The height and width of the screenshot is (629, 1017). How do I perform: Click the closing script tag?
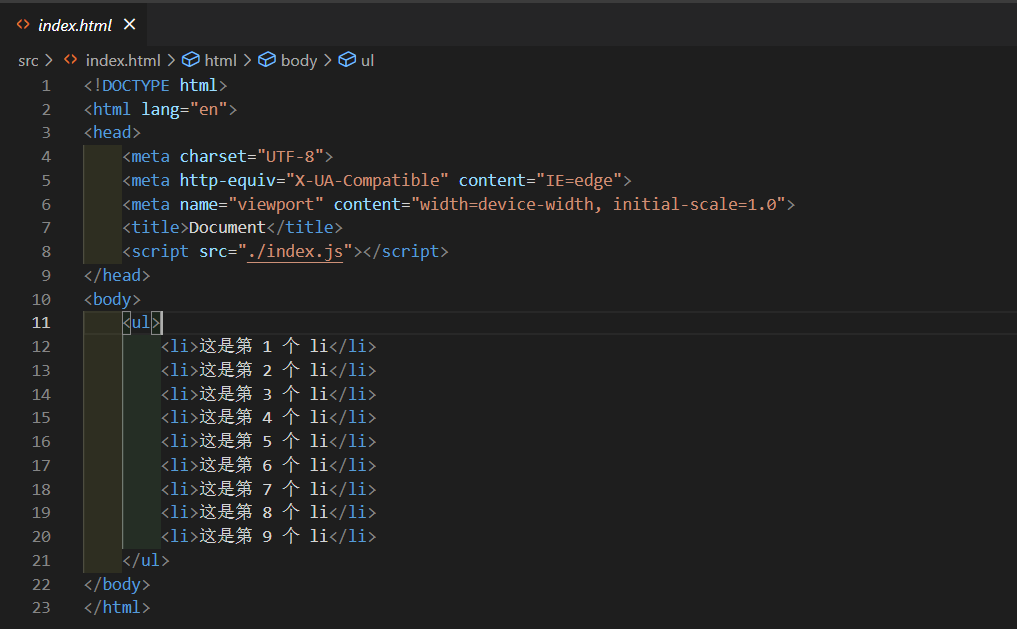405,252
